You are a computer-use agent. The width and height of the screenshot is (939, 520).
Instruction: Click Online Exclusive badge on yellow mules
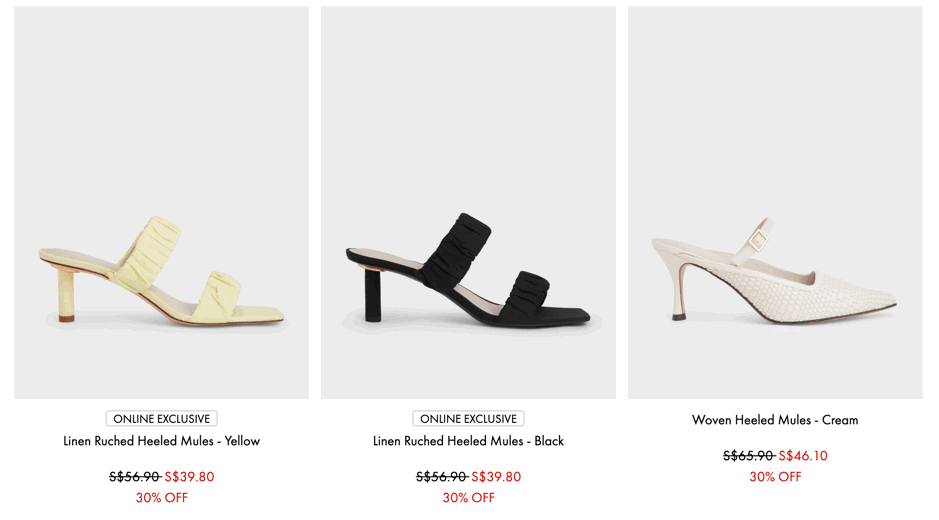162,419
